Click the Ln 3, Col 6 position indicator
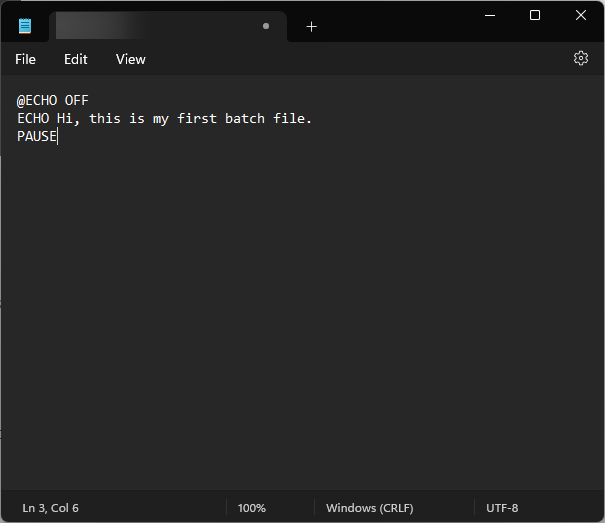Image resolution: width=605 pixels, height=523 pixels. 50,508
